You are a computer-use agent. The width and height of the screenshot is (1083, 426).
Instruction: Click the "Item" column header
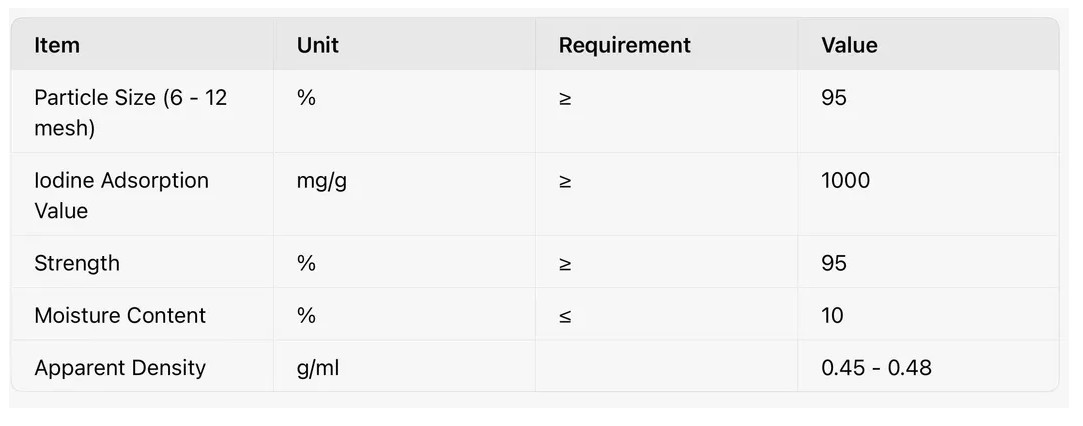pos(57,45)
